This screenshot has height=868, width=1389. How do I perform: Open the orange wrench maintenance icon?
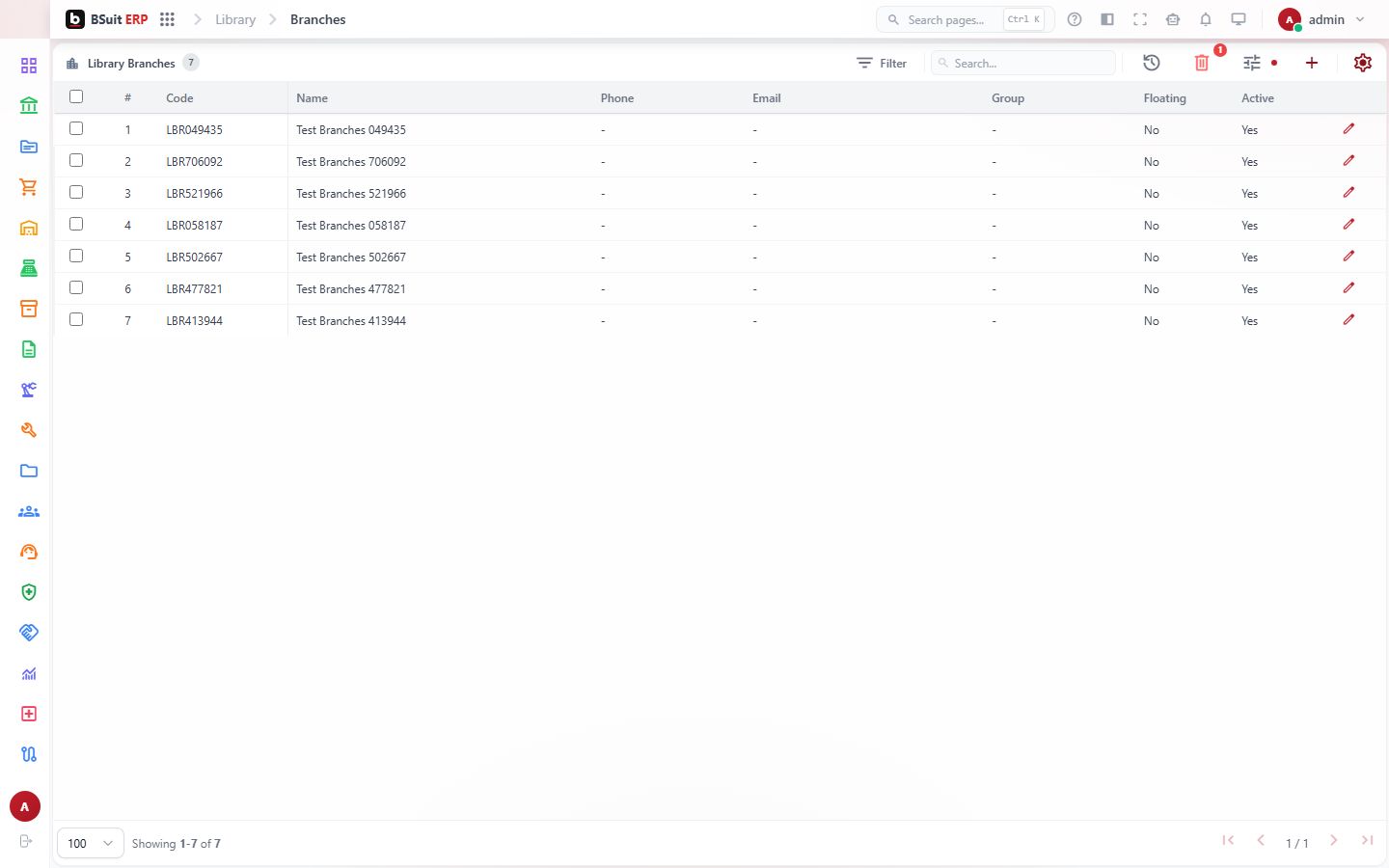point(29,430)
